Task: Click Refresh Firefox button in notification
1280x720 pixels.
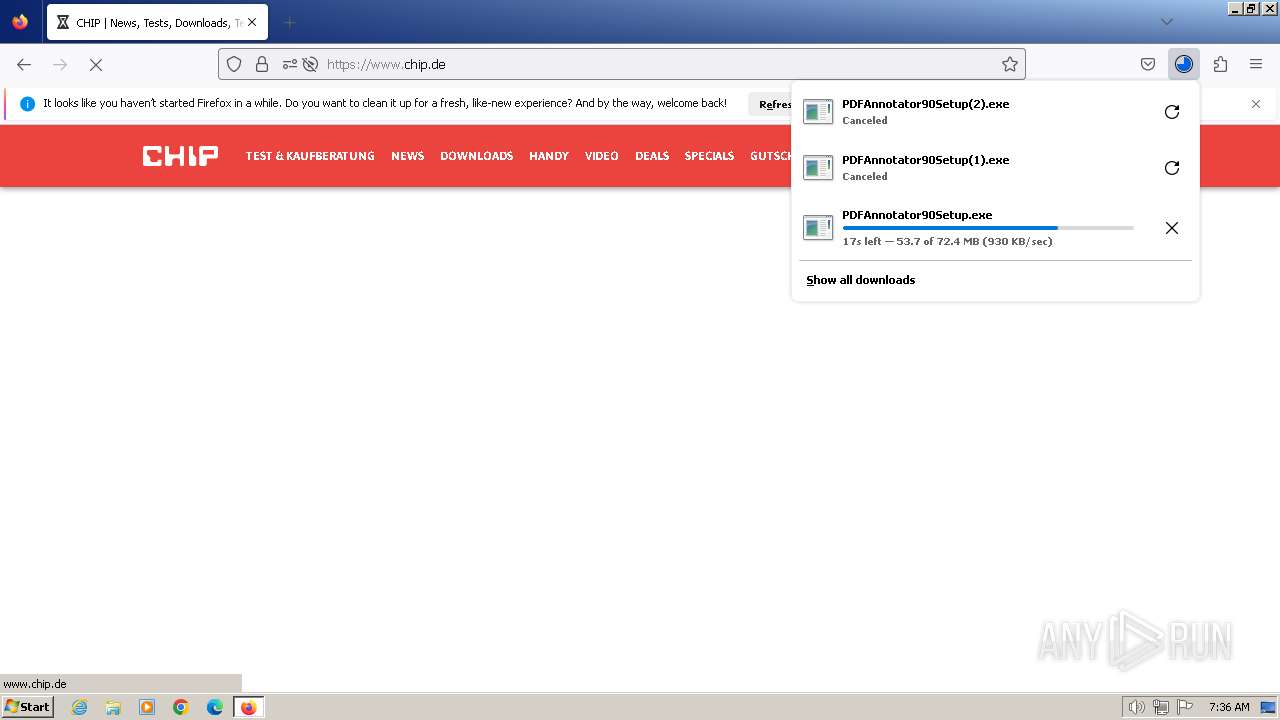Action: [x=775, y=104]
